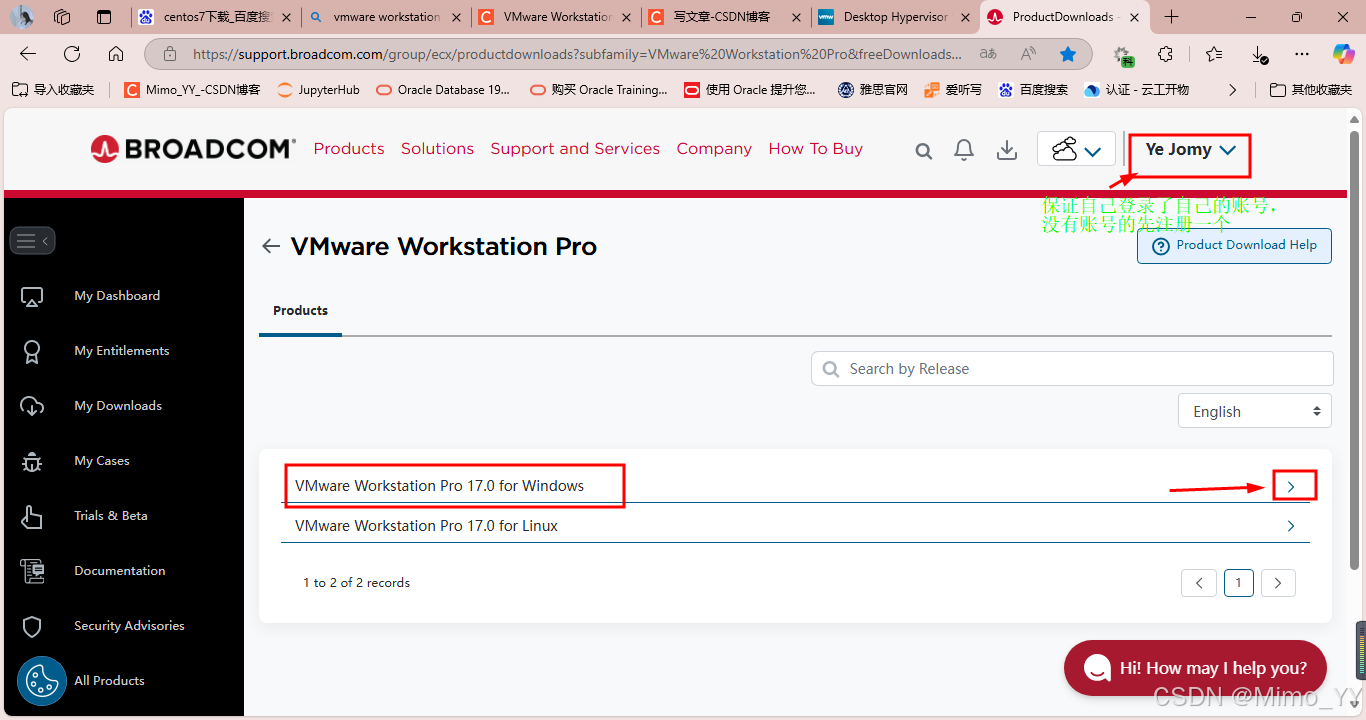Open Security Advisories
1366x720 pixels.
[129, 626]
